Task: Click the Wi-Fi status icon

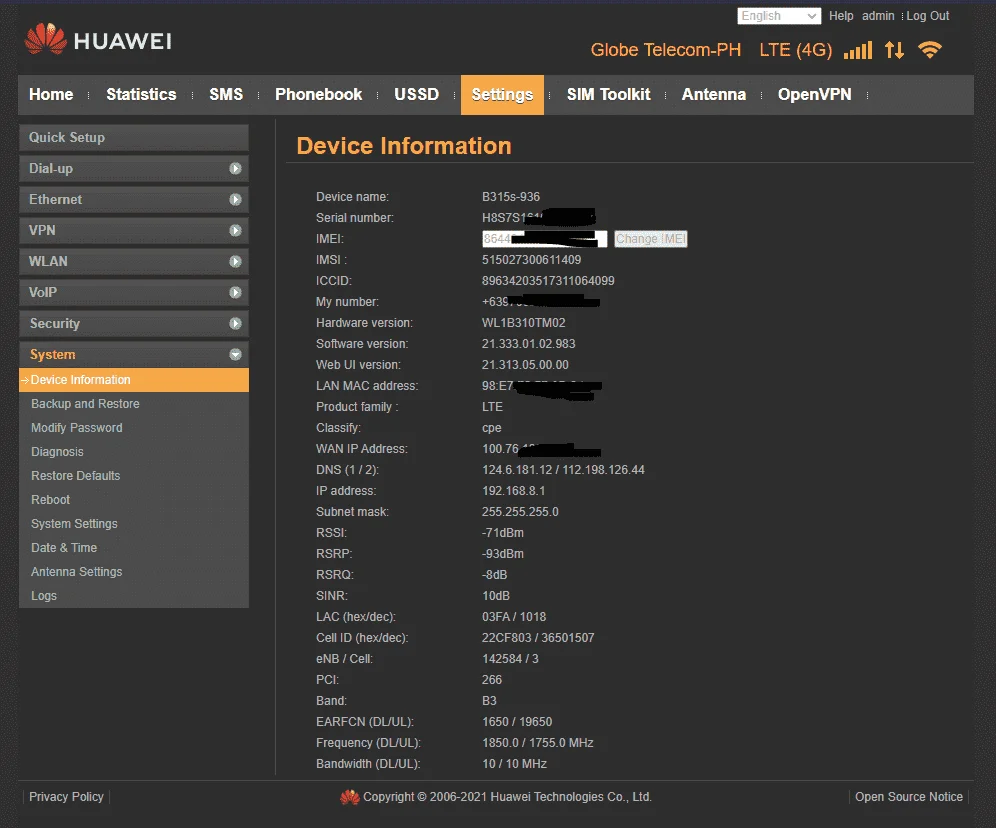Action: point(930,50)
